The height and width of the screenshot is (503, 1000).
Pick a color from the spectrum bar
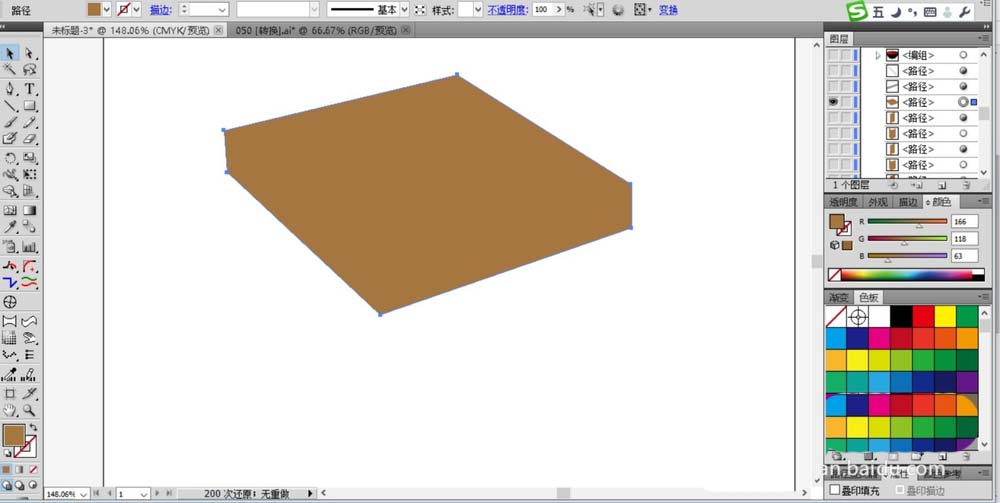906,275
